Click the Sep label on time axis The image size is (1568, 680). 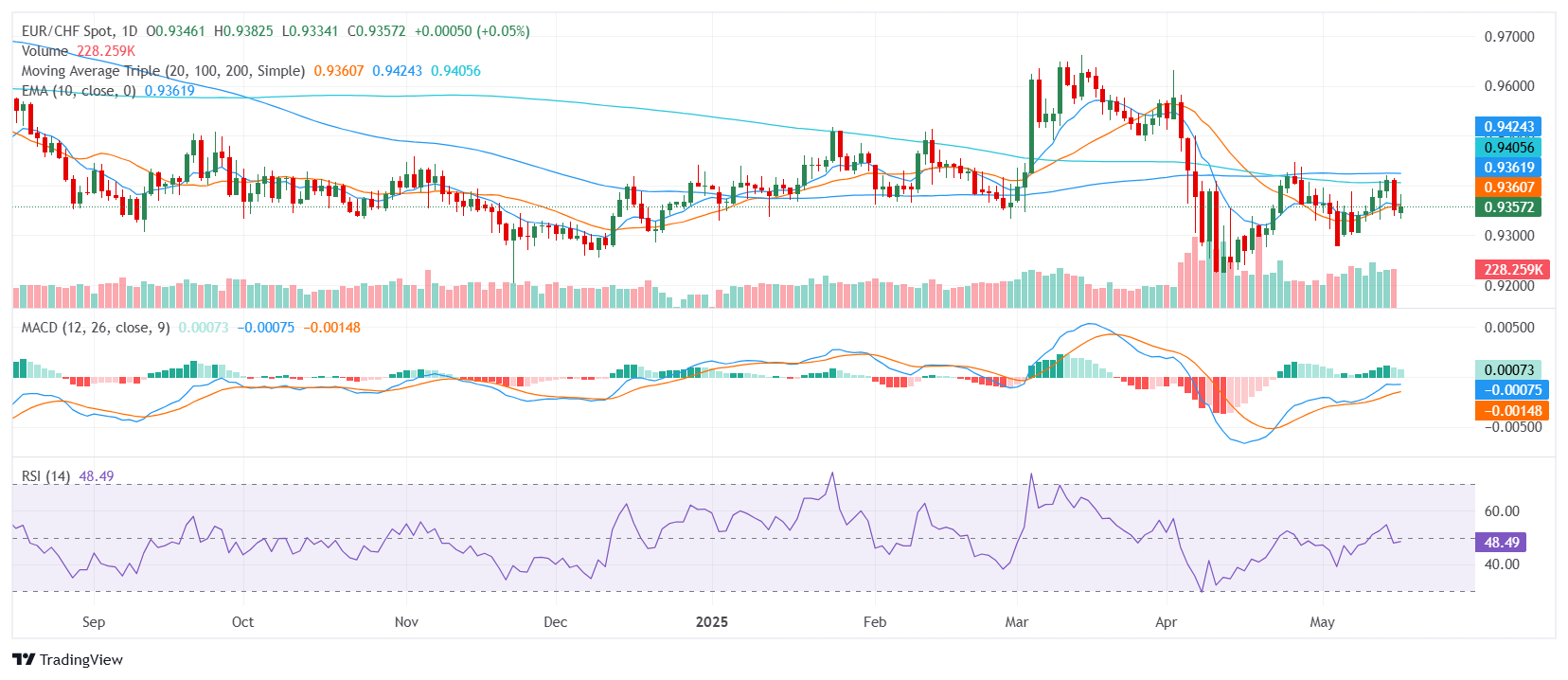click(94, 622)
